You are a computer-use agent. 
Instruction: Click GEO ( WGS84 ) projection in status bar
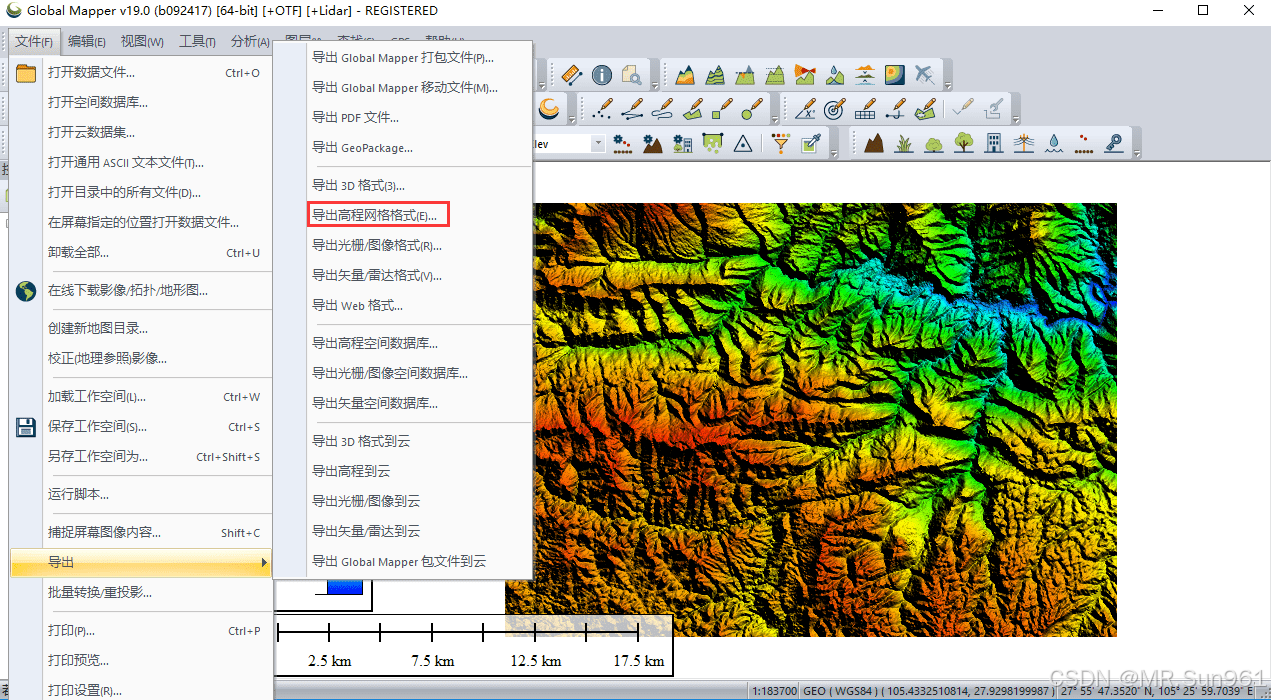(839, 690)
